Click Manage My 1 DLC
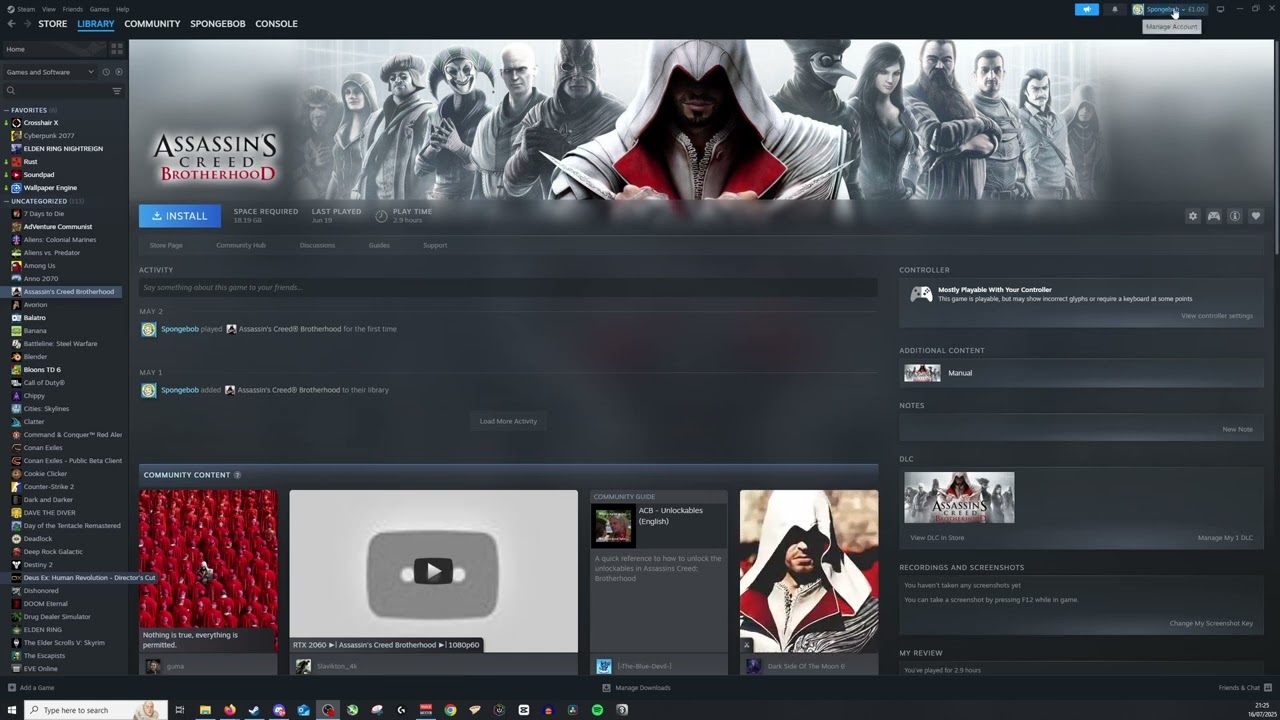 click(1225, 538)
